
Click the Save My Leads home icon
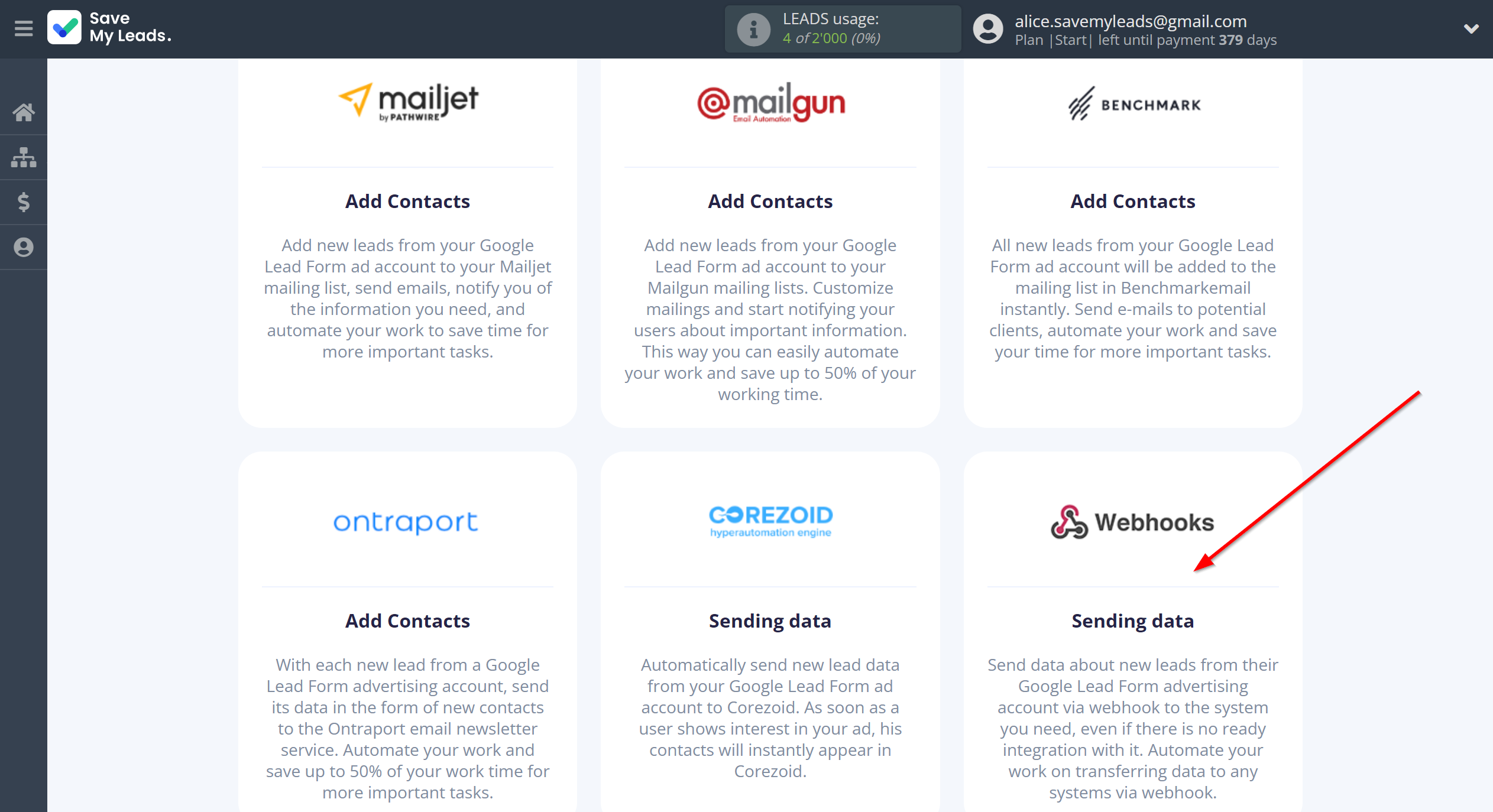[x=24, y=112]
